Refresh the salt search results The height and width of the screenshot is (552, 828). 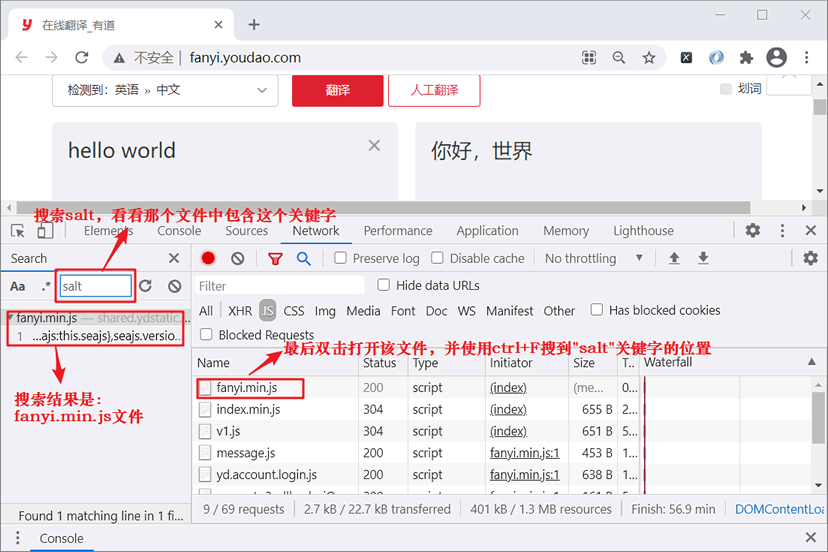pyautogui.click(x=146, y=286)
